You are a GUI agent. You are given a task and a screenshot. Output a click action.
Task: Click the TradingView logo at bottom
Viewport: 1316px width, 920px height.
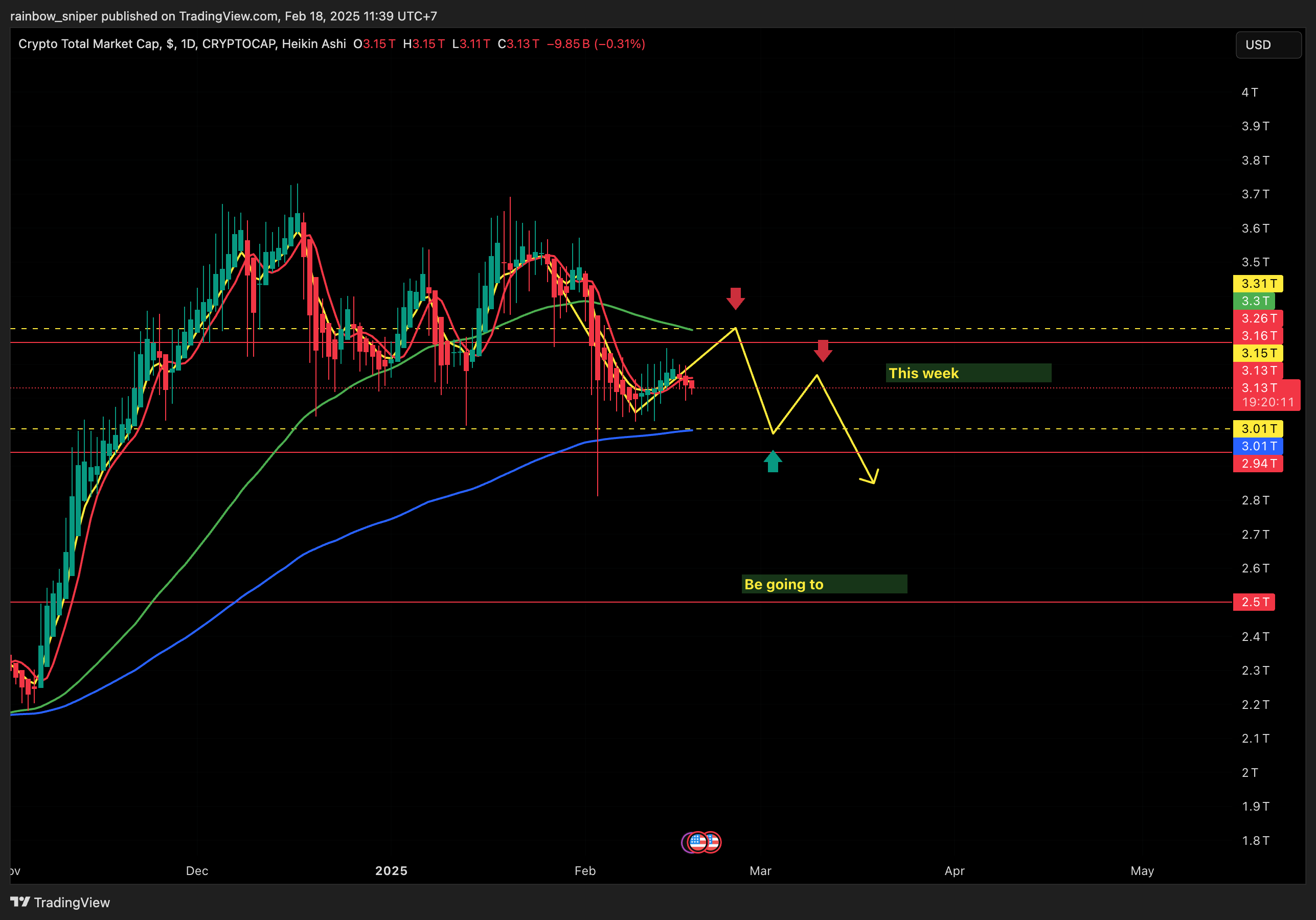60,902
